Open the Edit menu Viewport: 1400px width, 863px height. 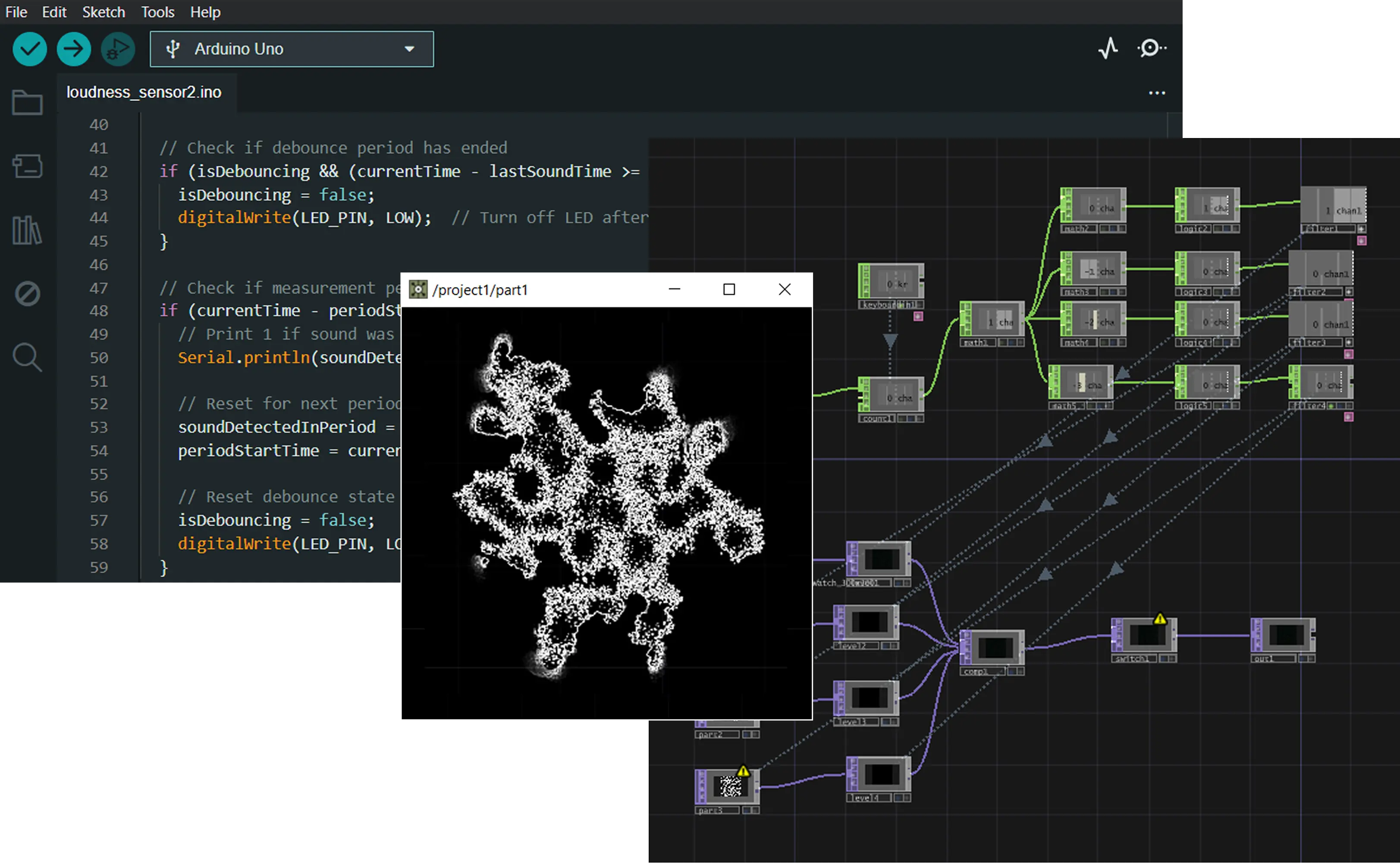[x=54, y=12]
